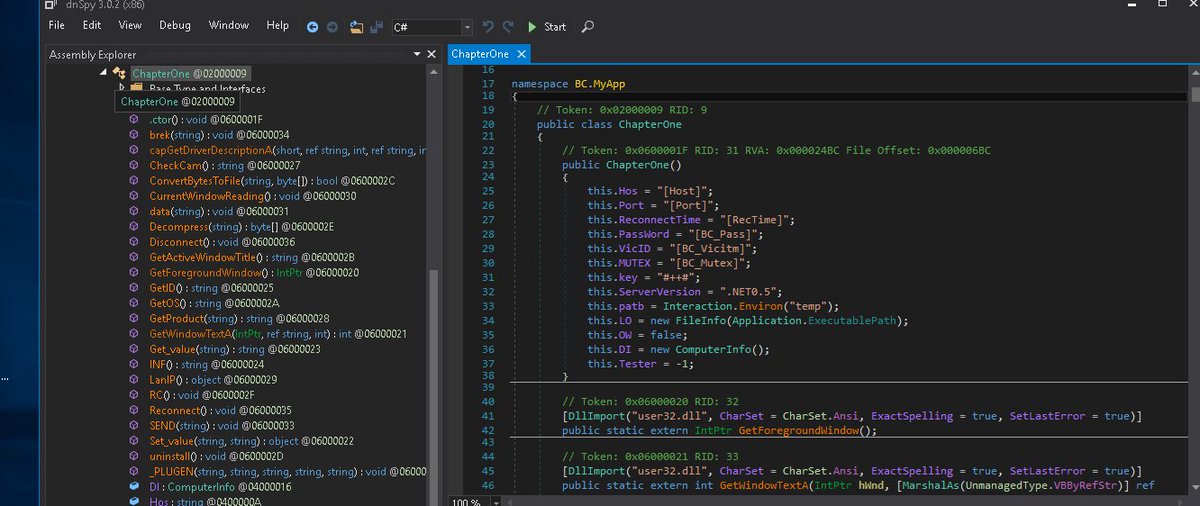Click the method icon beside Decompress(string)
Image resolution: width=1200 pixels, height=506 pixels.
pos(134,227)
